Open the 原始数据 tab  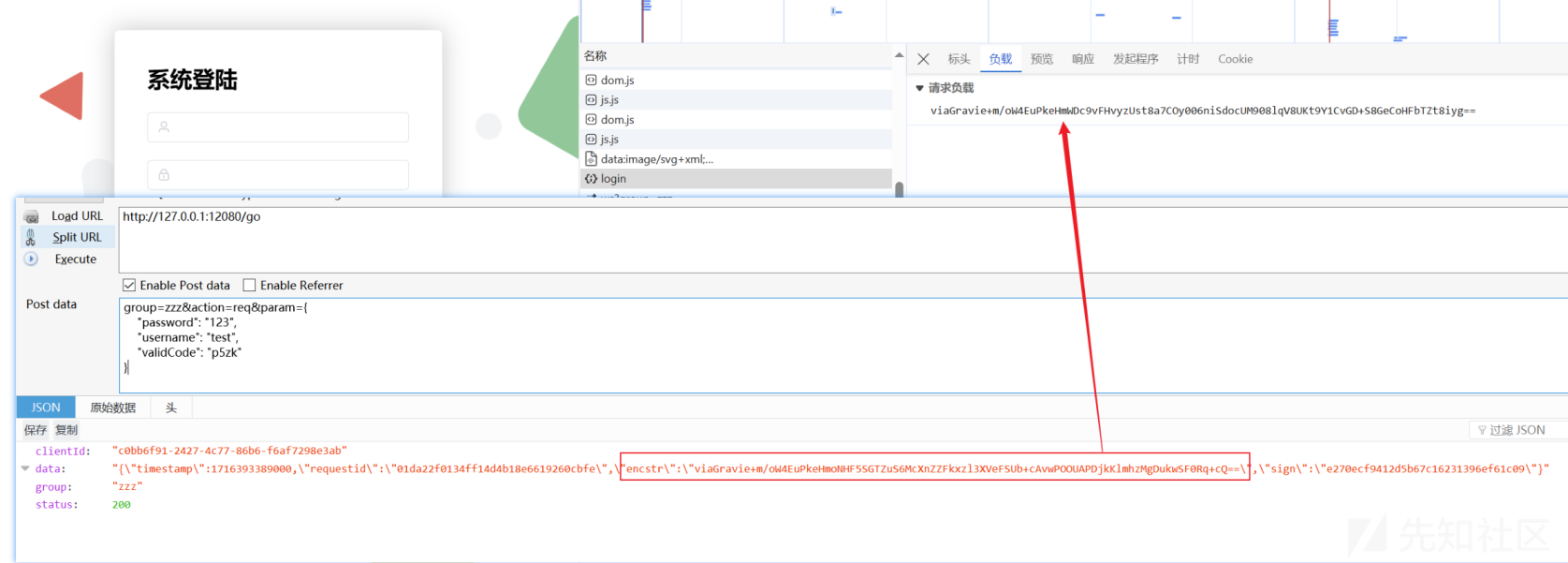112,407
